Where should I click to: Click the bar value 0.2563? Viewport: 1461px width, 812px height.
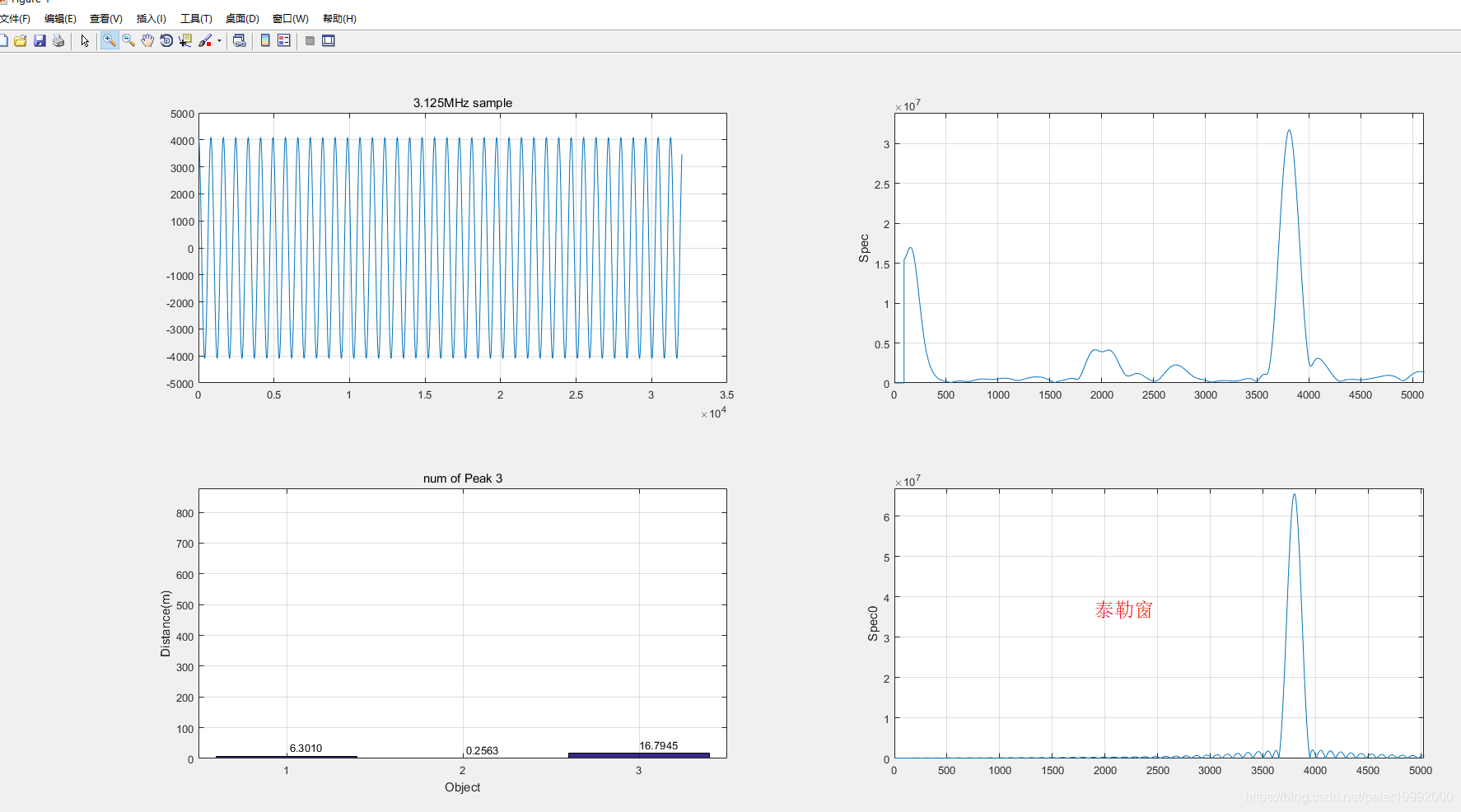(x=483, y=750)
